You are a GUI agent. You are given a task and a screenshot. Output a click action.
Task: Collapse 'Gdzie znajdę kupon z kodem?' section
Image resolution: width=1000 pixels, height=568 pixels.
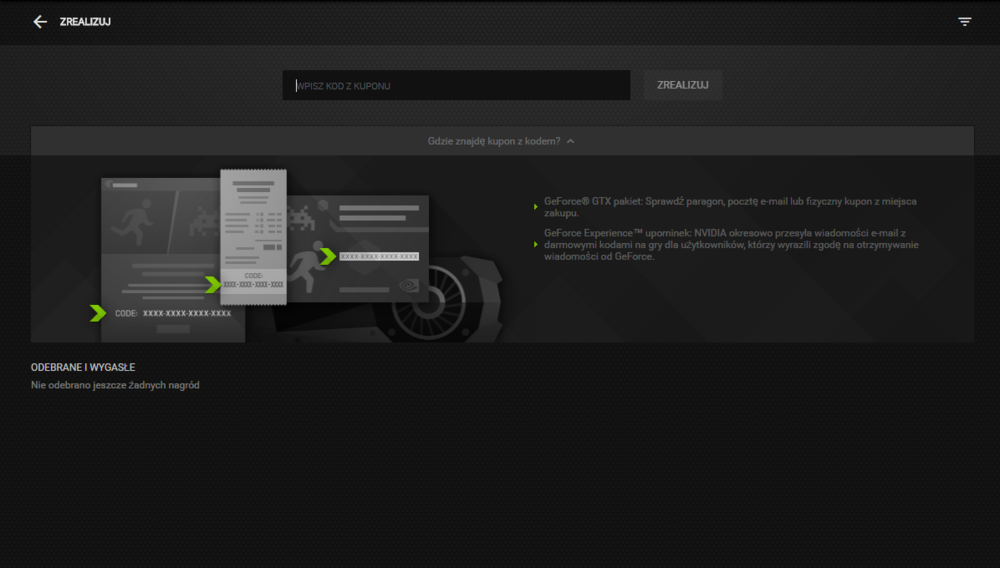tap(502, 141)
